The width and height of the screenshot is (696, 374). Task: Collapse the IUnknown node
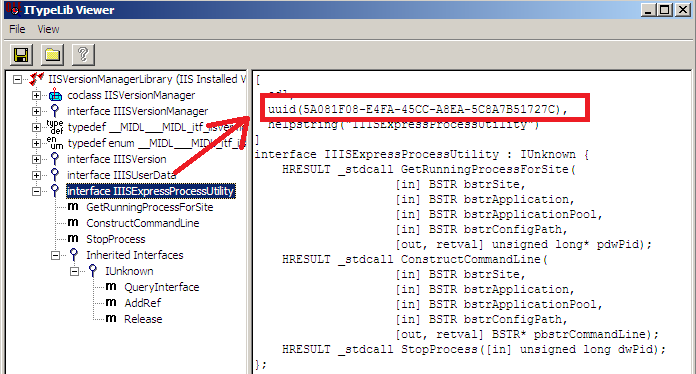75,272
